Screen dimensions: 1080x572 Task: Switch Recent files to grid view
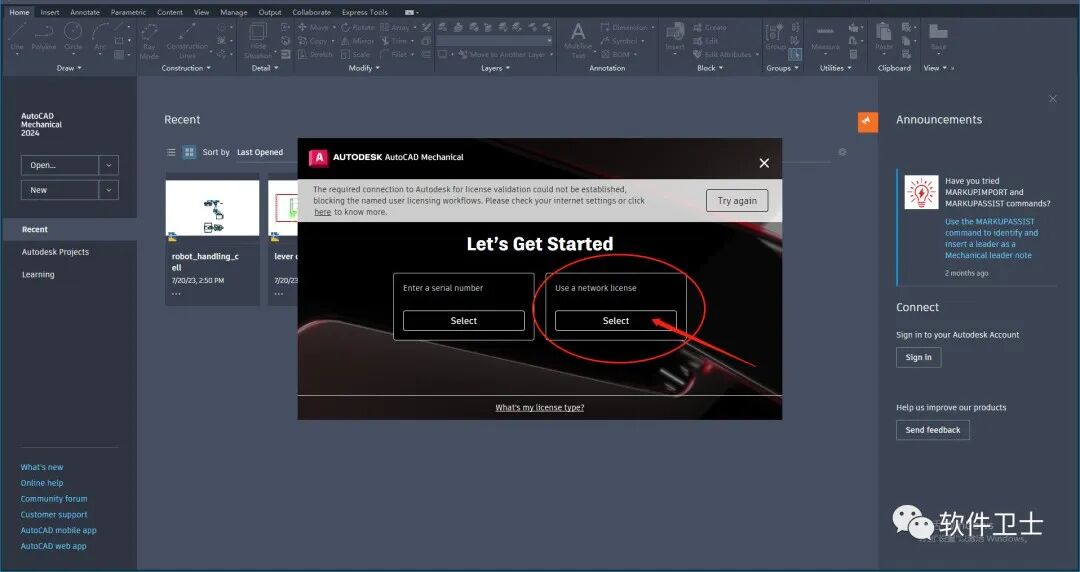pos(189,152)
